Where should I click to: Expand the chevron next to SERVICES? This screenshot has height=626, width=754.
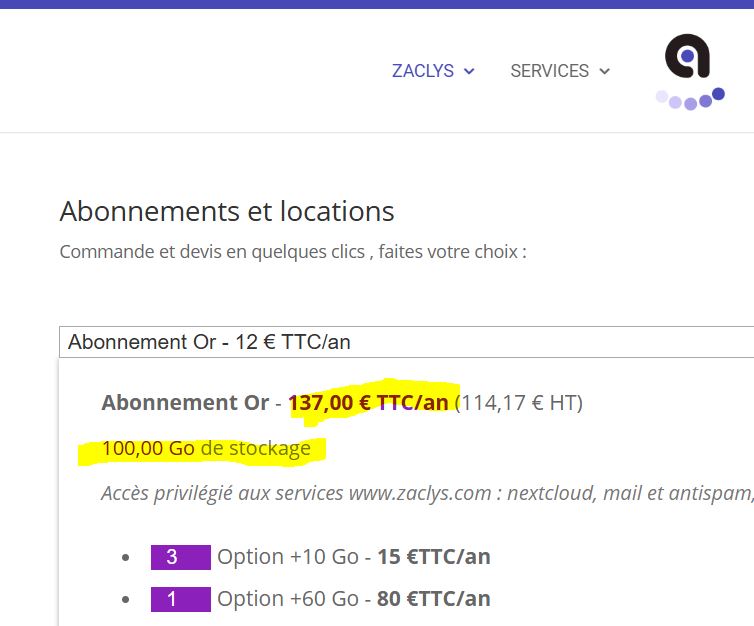click(604, 72)
